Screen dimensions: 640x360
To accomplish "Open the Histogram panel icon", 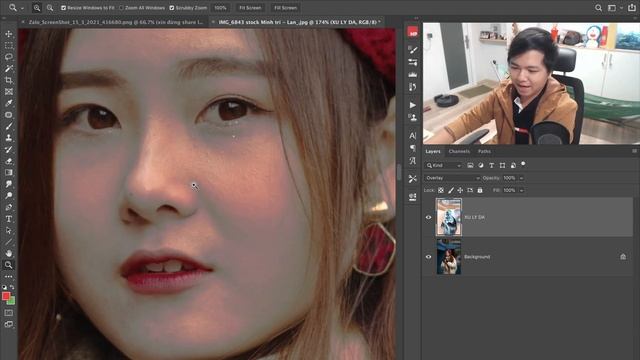I will [x=413, y=75].
